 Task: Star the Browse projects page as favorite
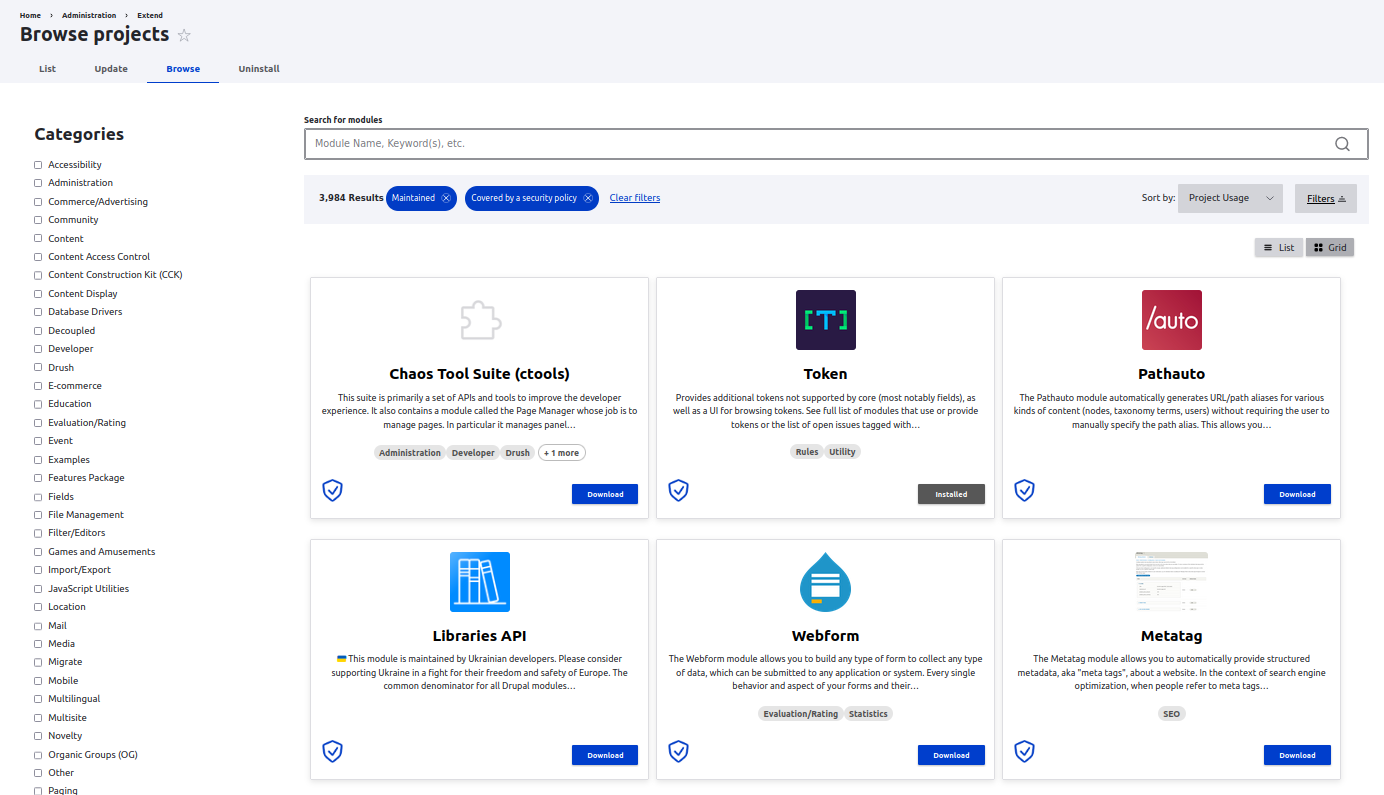184,35
